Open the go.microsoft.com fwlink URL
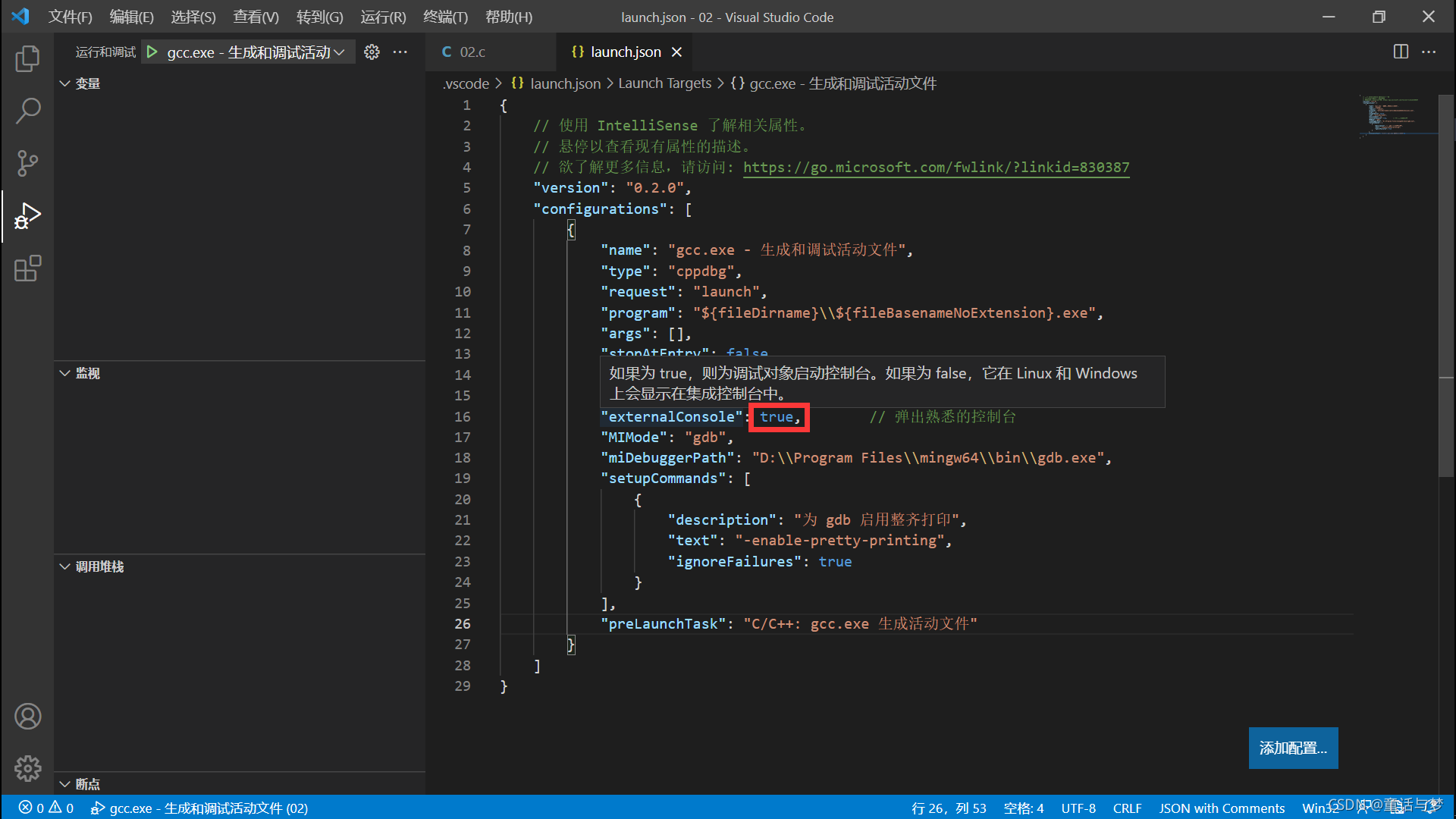The width and height of the screenshot is (1456, 819). point(936,167)
